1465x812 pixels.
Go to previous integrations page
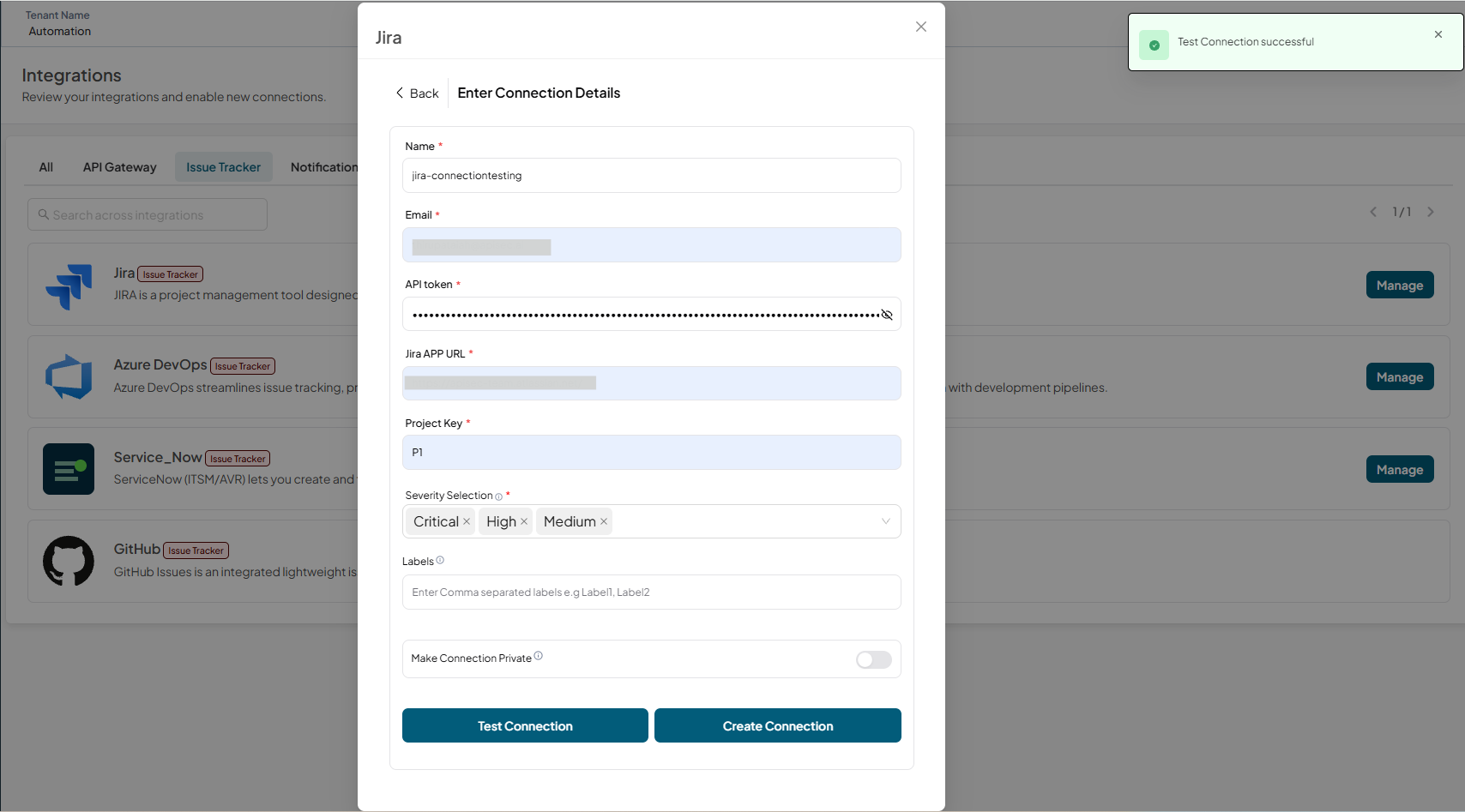1373,212
